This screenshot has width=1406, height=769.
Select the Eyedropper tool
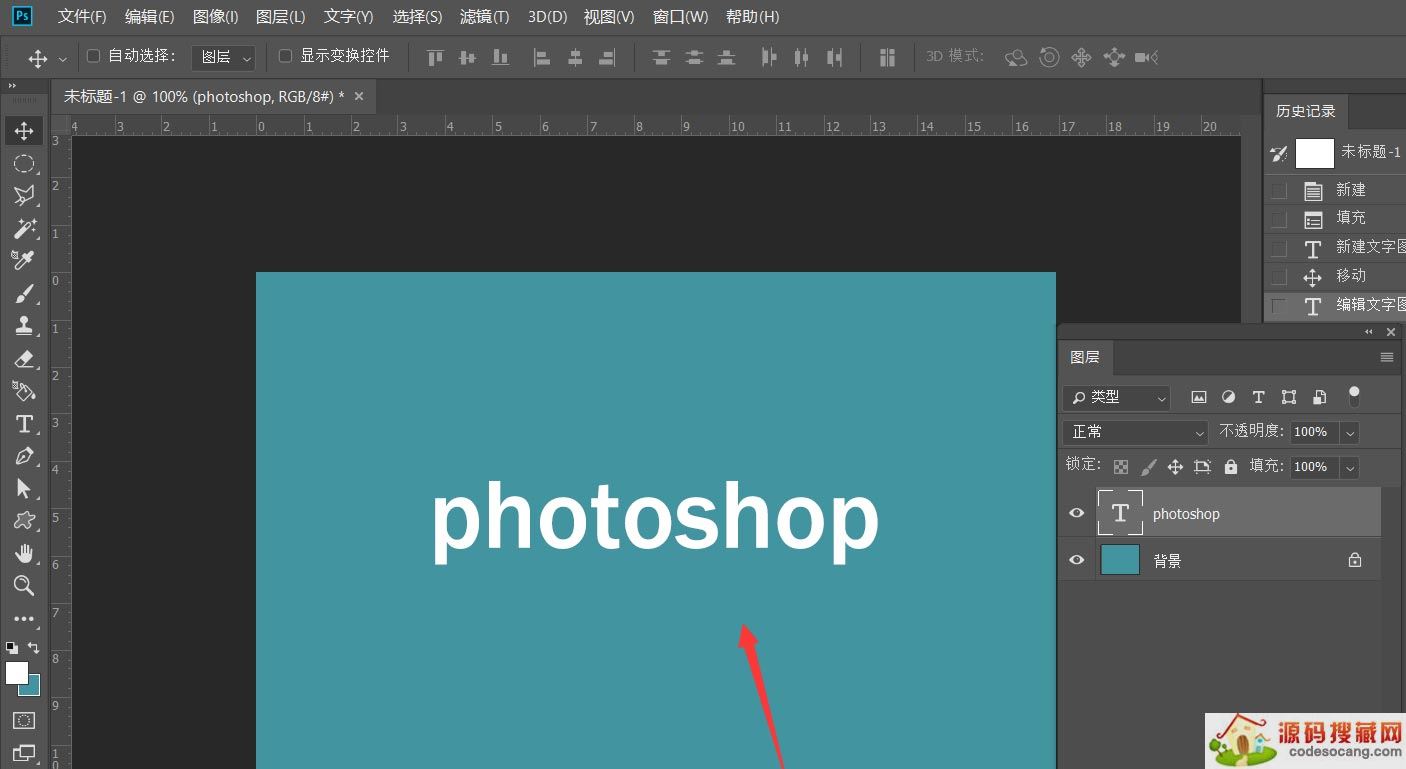[24, 260]
